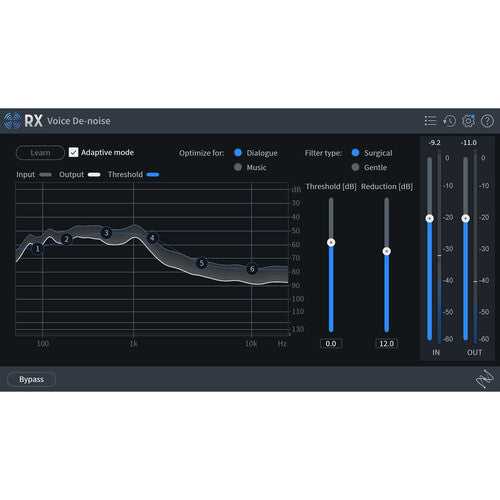Viewport: 500px width, 500px height.
Task: Open the preset list icon
Action: [x=430, y=121]
